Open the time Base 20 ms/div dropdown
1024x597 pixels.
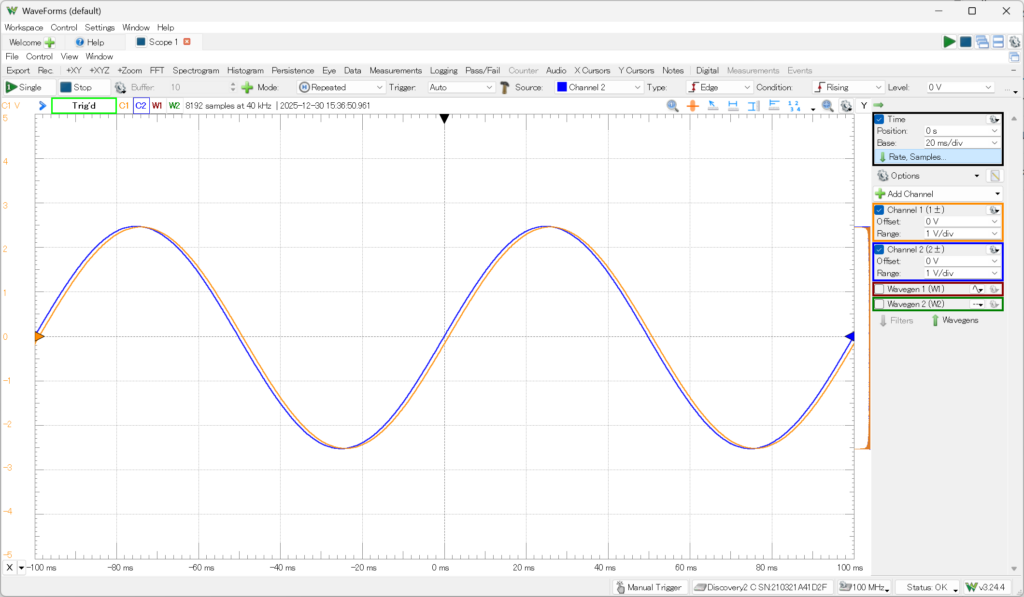960,143
